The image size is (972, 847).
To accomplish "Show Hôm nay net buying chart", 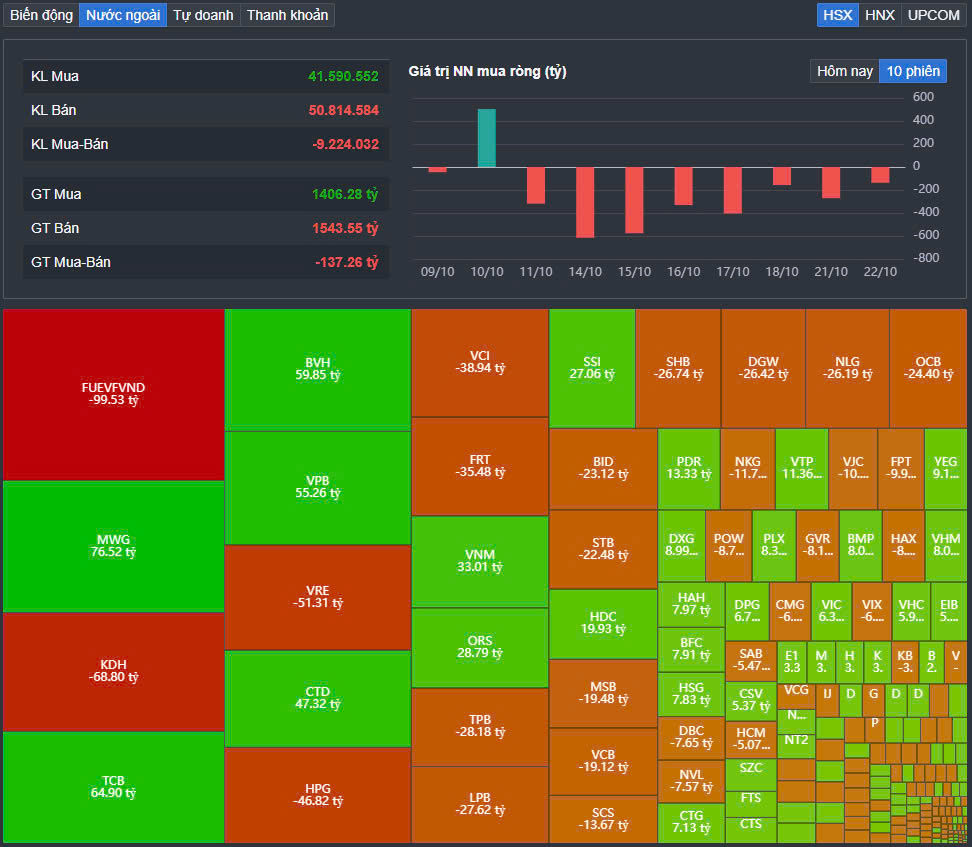I will pyautogui.click(x=844, y=71).
